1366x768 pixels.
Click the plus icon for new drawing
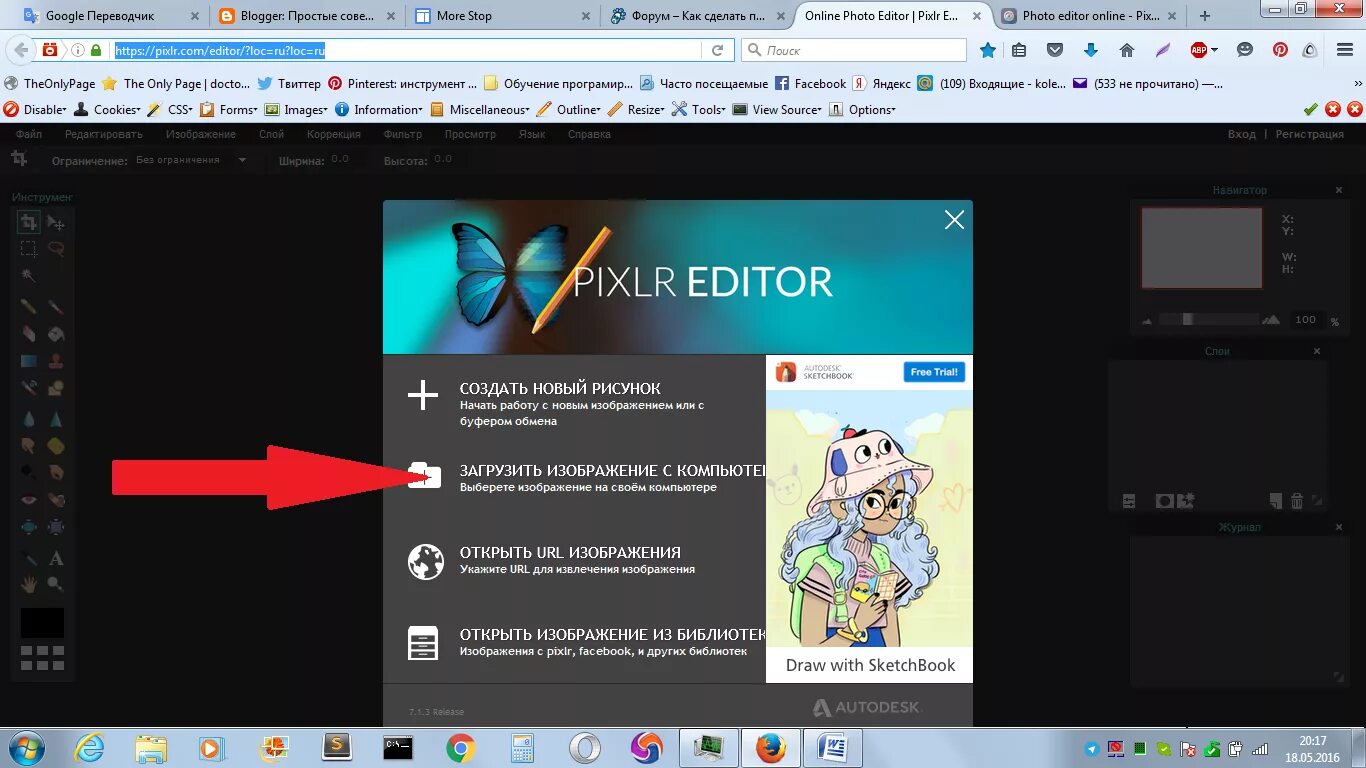(423, 395)
